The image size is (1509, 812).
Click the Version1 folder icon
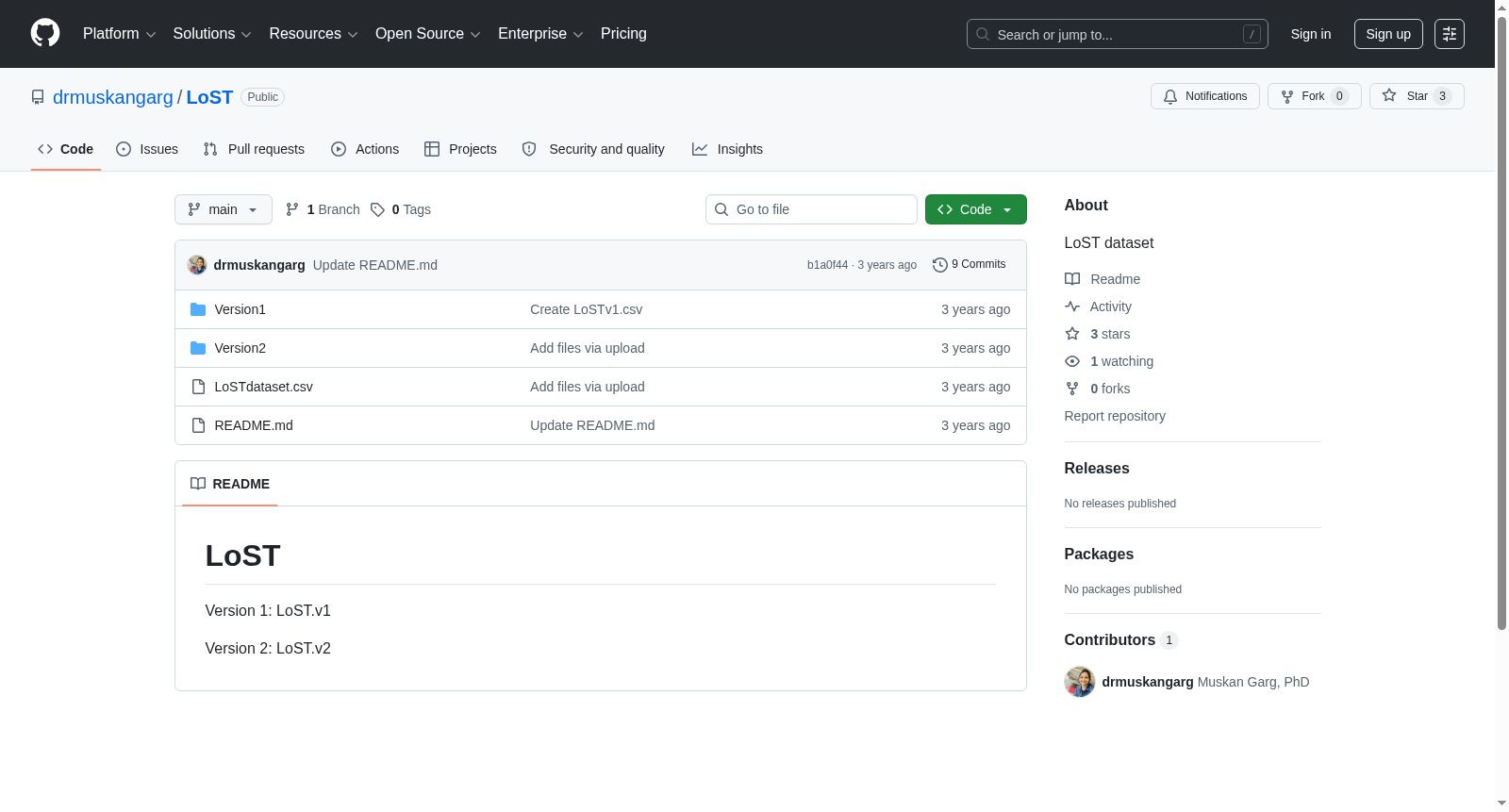tap(198, 309)
